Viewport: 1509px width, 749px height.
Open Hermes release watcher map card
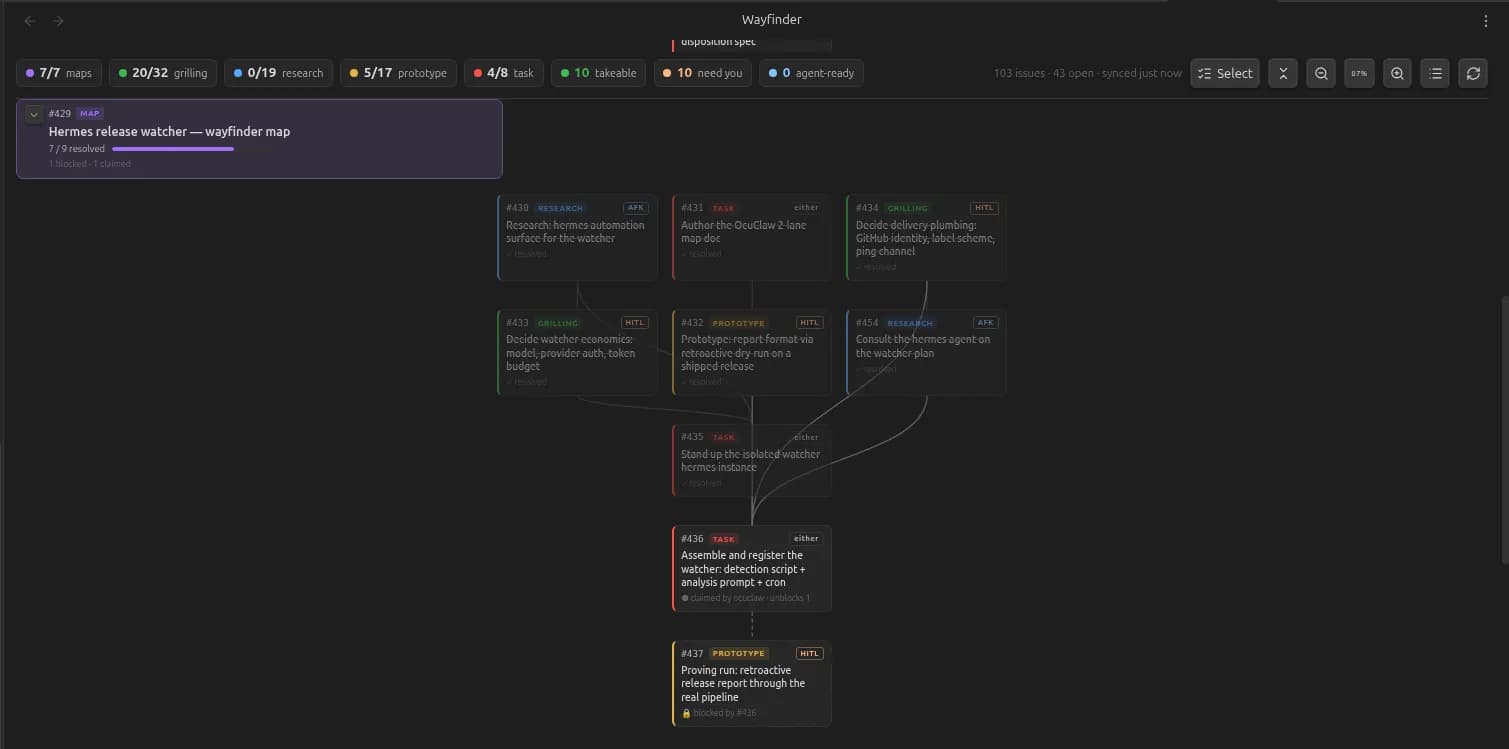(x=259, y=139)
